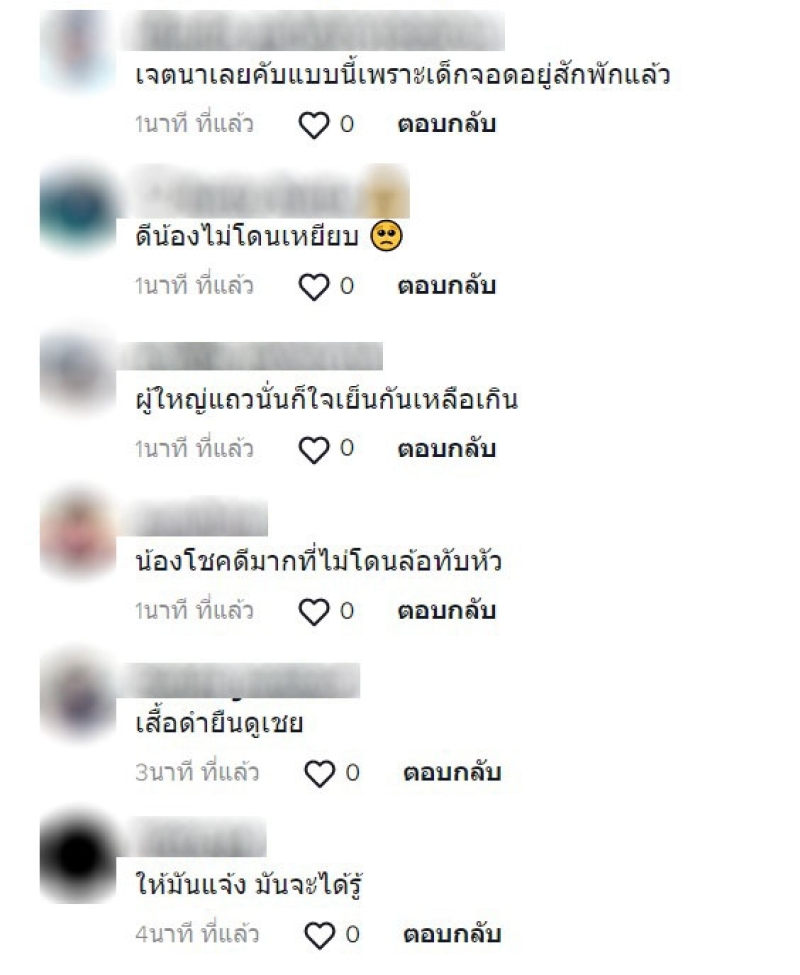Viewport: 800px width, 975px height.
Task: Like the ให้มันแจ้ง มันจะได้รู้ comment
Action: pos(320,936)
